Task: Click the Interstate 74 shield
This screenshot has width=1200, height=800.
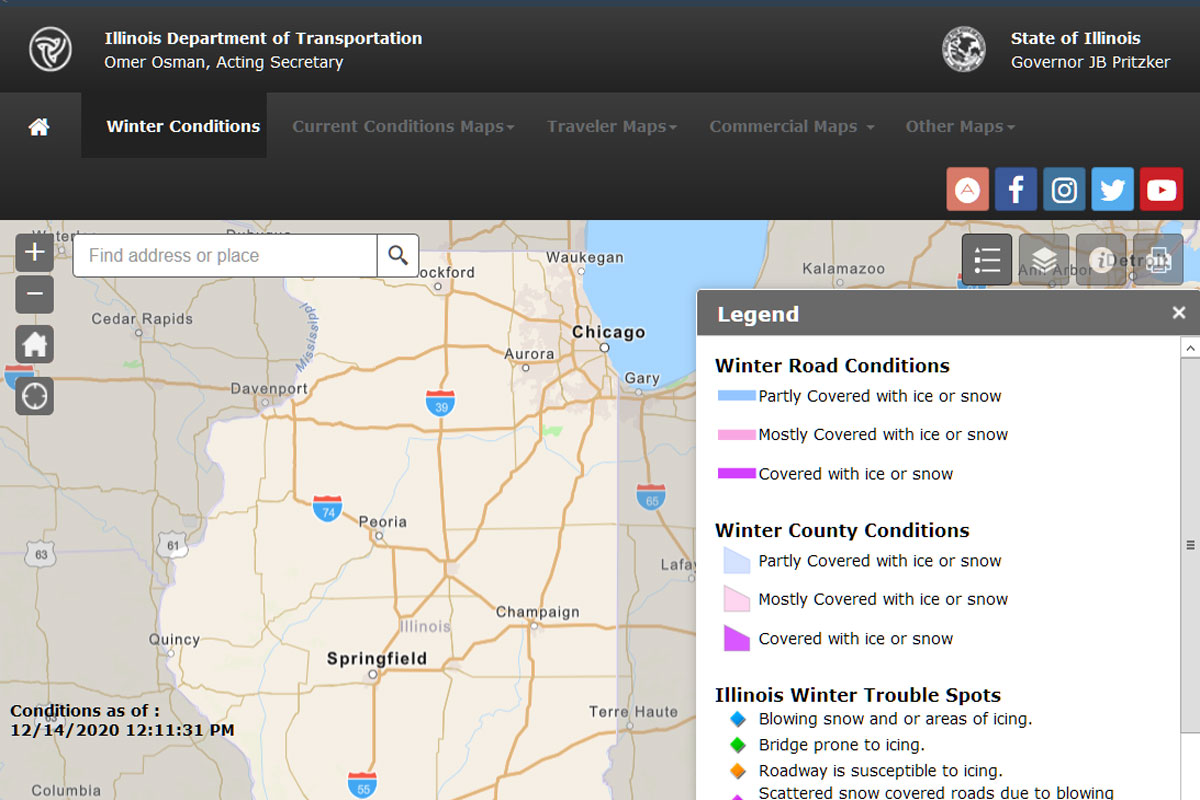Action: click(x=327, y=508)
